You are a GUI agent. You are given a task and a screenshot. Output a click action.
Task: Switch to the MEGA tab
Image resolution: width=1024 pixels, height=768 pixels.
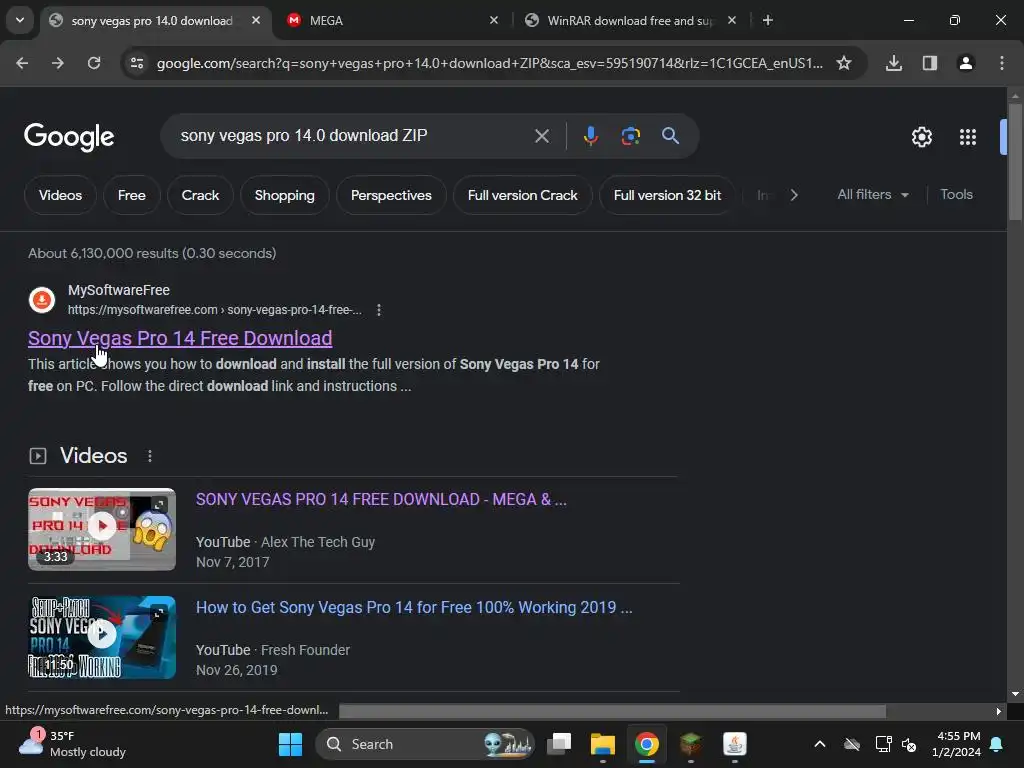391,20
